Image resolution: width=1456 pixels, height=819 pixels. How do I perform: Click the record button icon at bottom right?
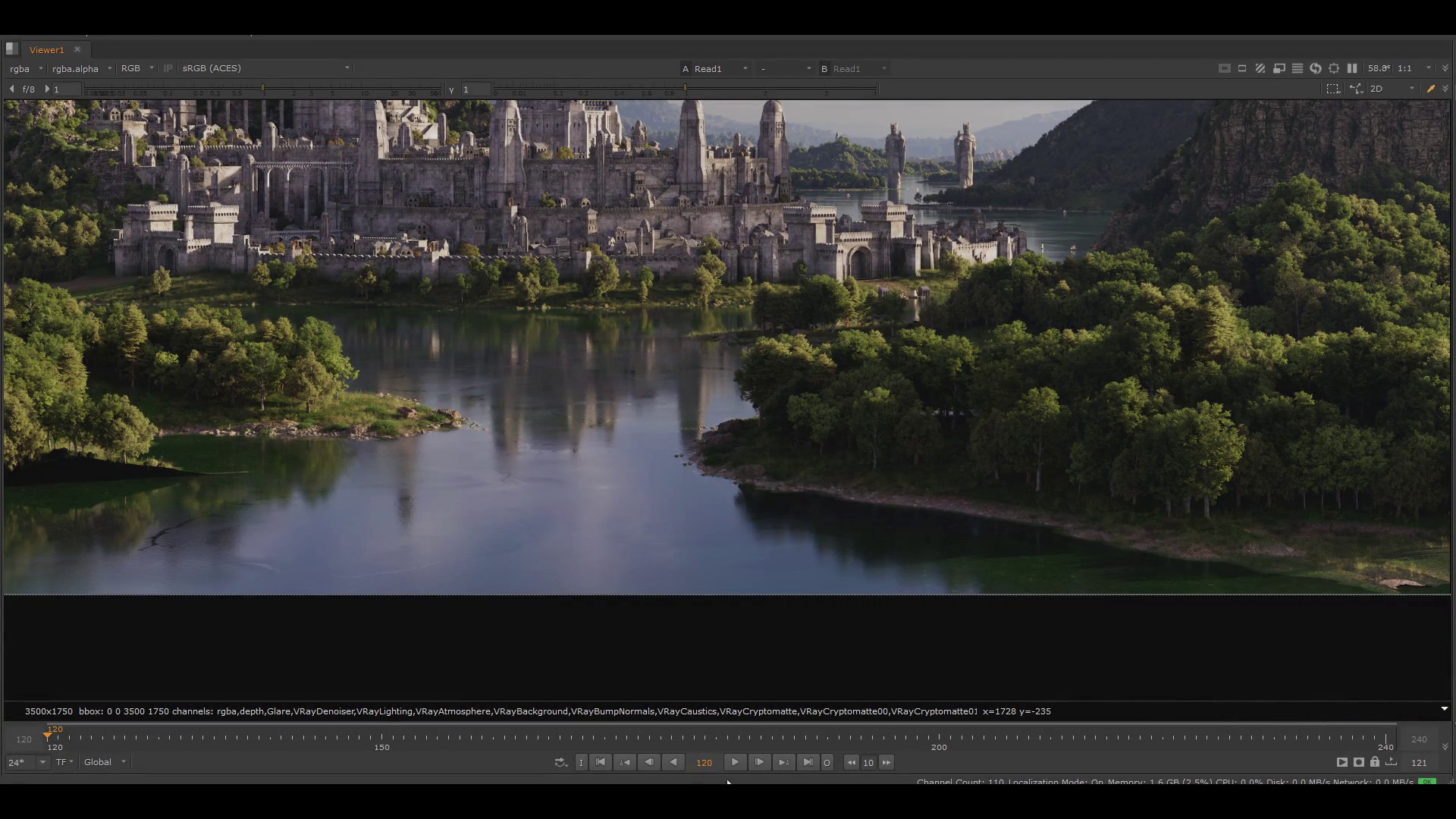pyautogui.click(x=1359, y=762)
